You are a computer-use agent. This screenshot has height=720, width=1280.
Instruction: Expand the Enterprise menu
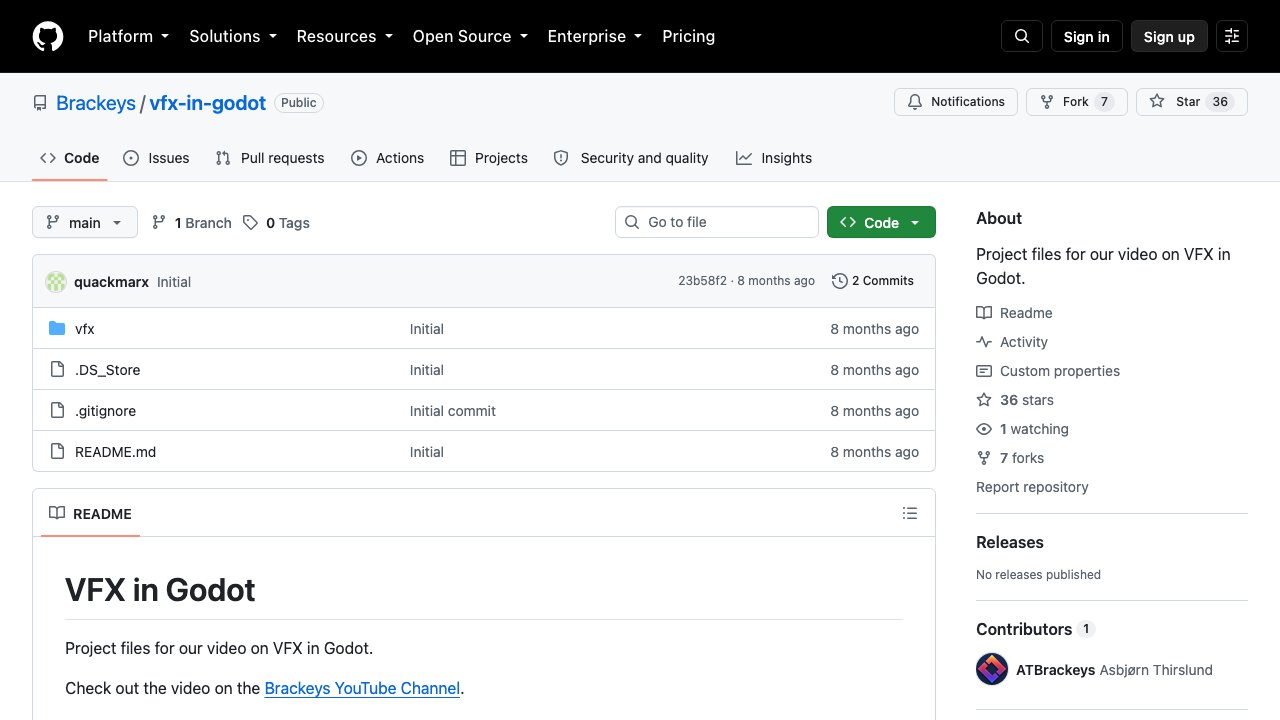(596, 36)
